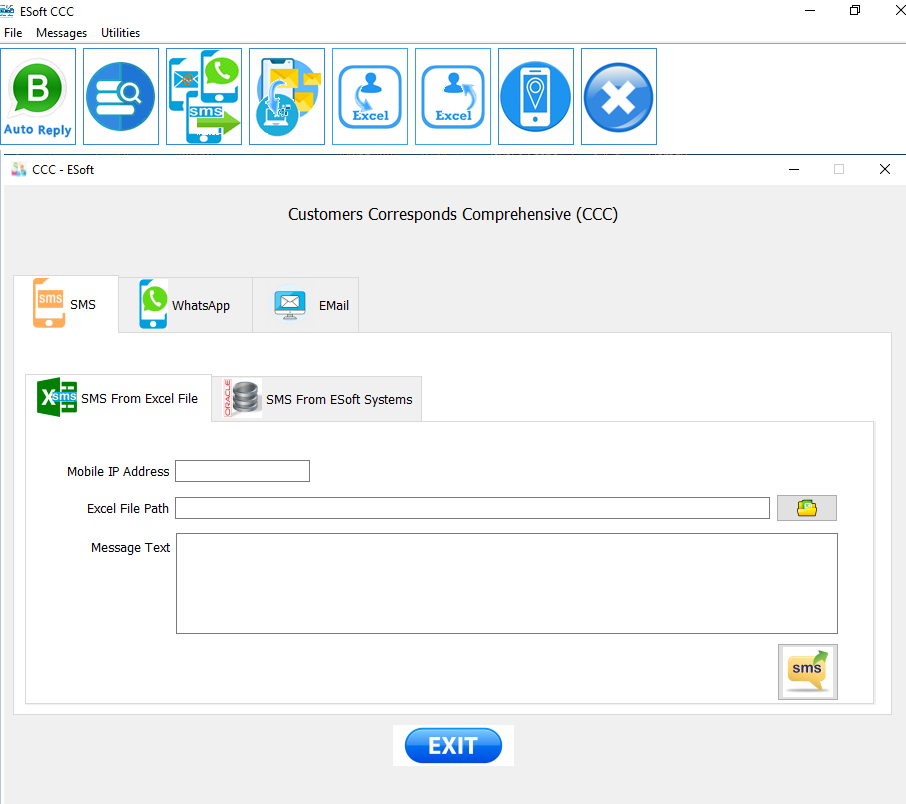This screenshot has height=804, width=906.
Task: Switch to the WhatsApp tab
Action: point(186,305)
